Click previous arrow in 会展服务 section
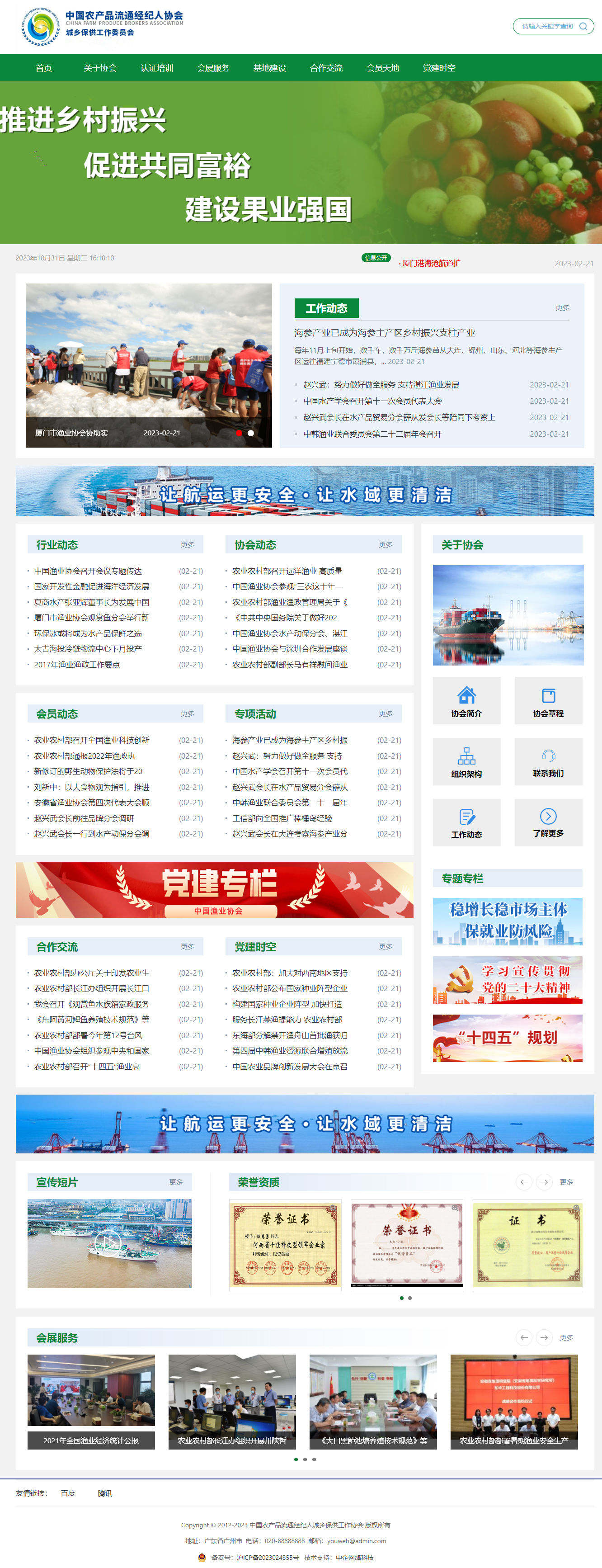602x1568 pixels. pyautogui.click(x=523, y=1337)
